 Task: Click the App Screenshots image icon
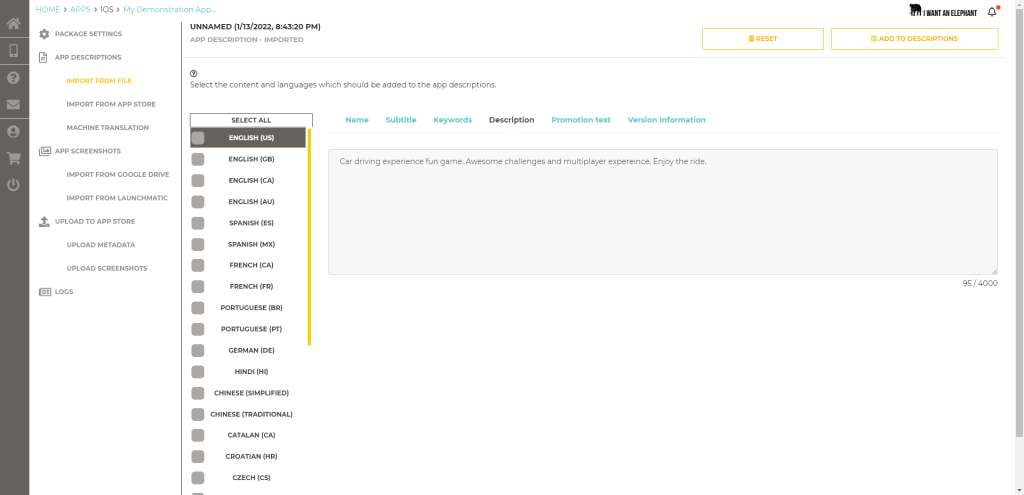point(44,151)
